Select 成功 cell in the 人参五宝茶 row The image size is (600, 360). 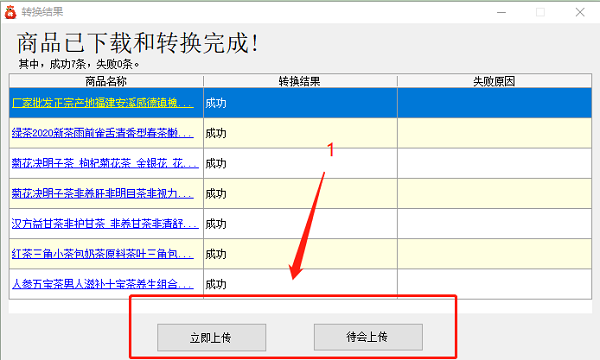click(300, 284)
